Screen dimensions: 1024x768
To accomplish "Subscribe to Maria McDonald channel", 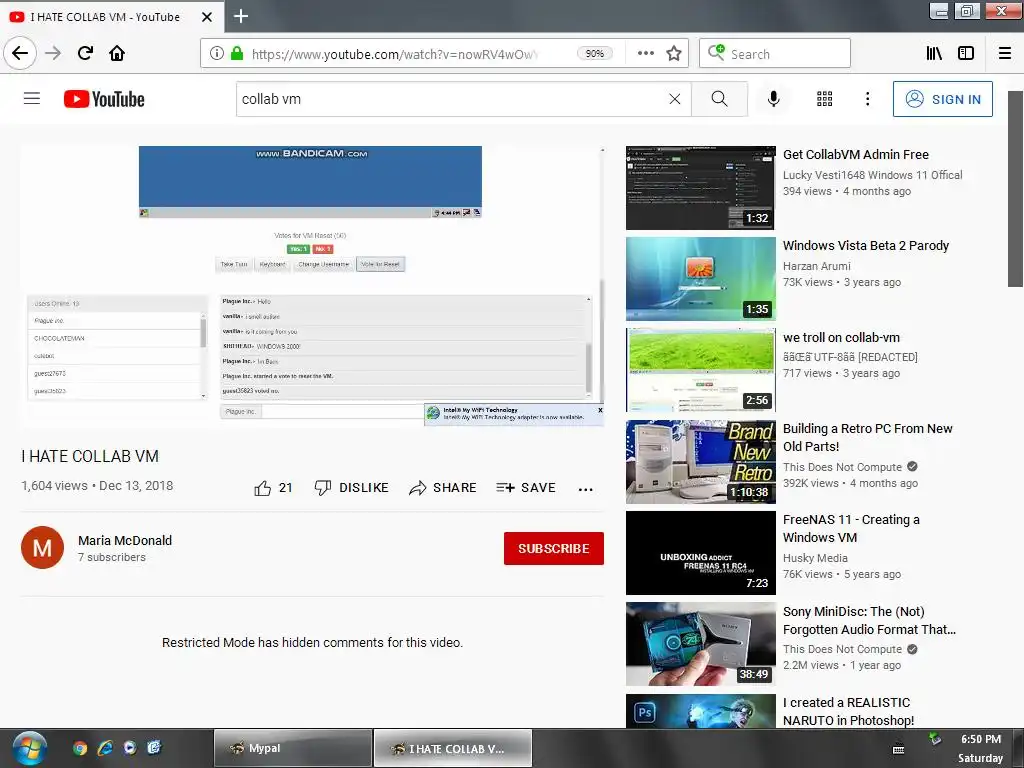I will (x=554, y=549).
